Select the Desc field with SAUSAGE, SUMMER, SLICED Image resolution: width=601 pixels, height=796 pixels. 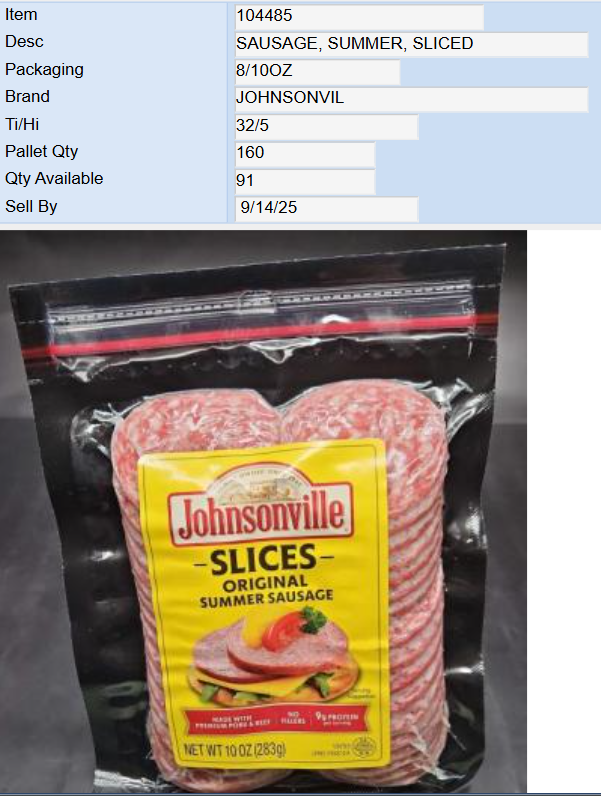tap(412, 44)
